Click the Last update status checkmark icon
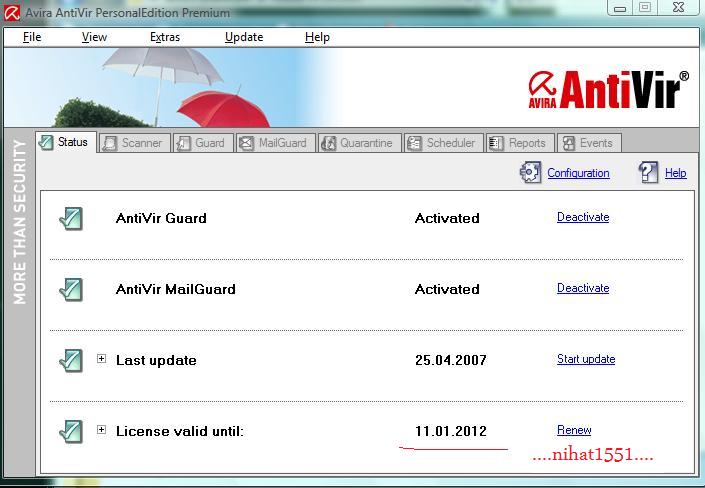This screenshot has width=705, height=488. (71, 360)
